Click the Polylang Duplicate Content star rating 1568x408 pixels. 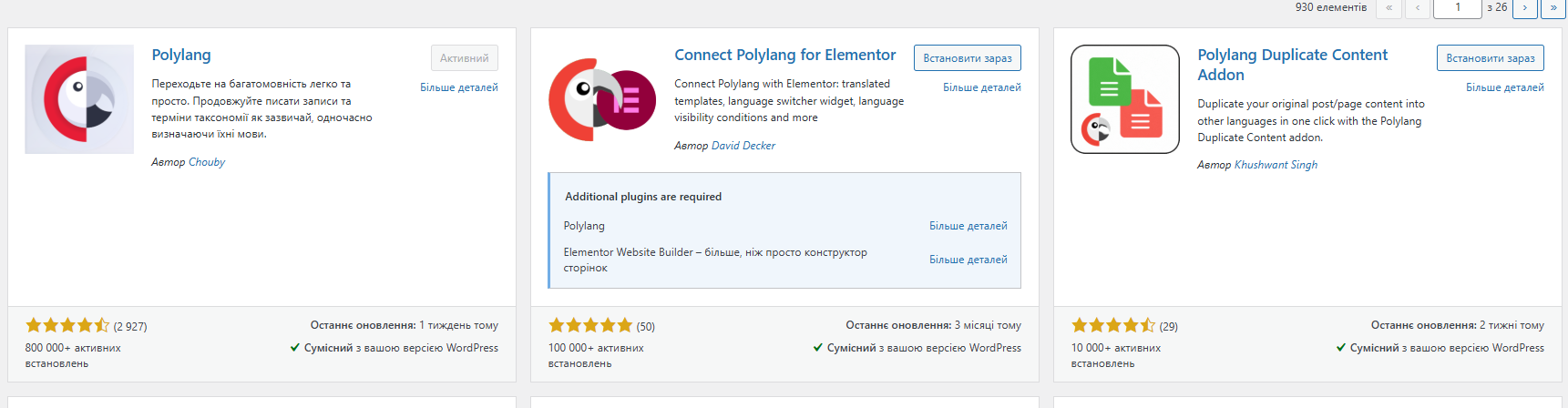tap(1113, 325)
